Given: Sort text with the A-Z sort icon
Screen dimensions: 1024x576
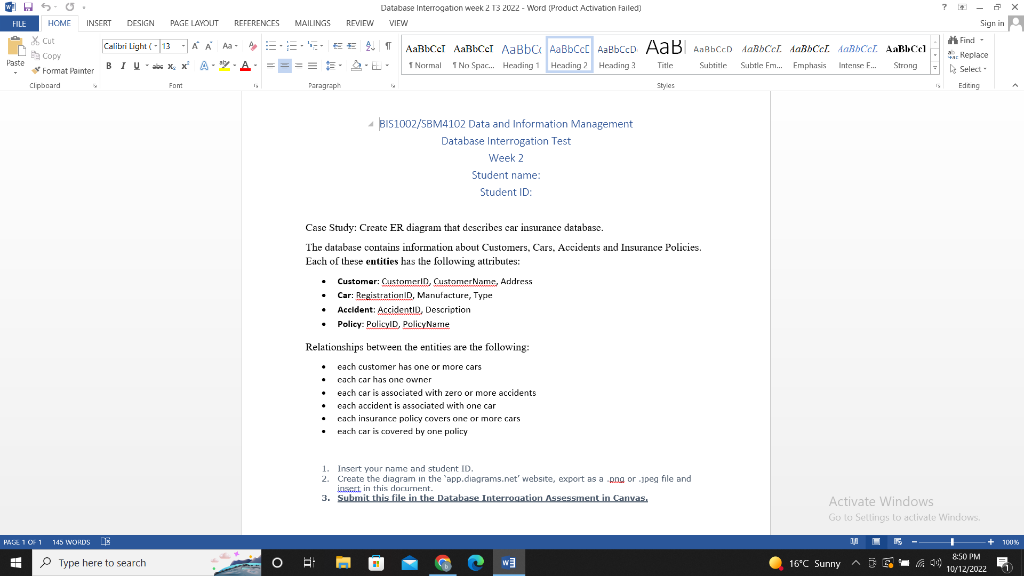Looking at the screenshot, I should 370,46.
